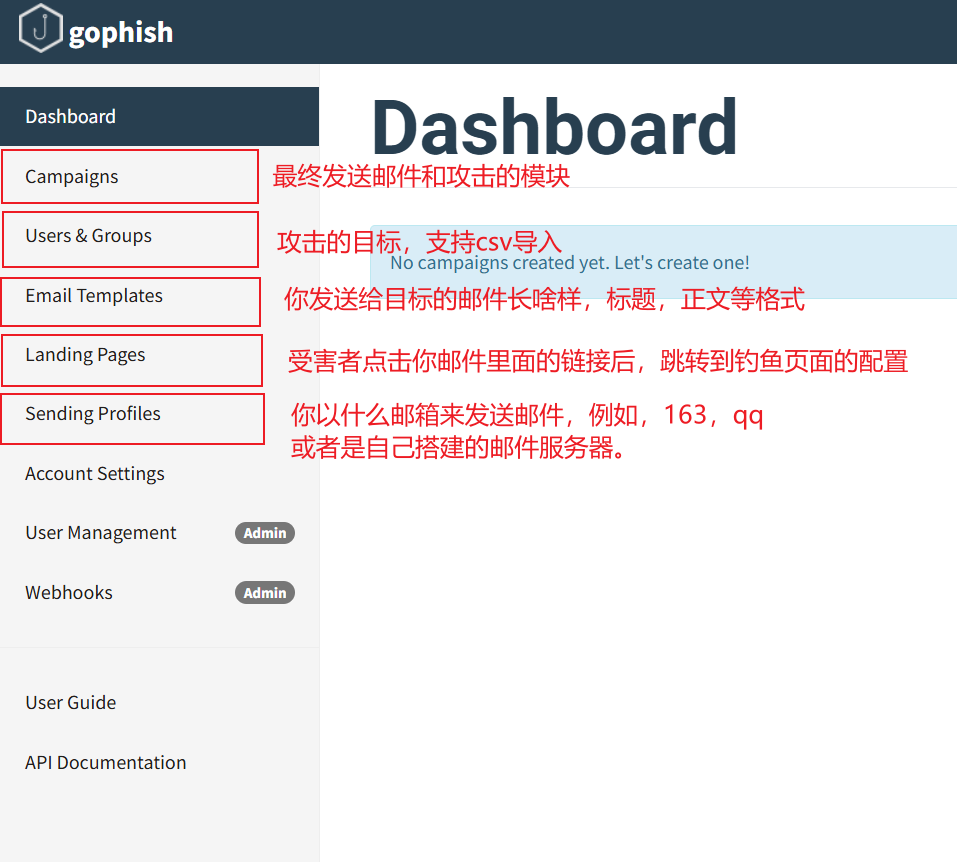
Task: Click Admin badge beside User Management
Action: coord(265,533)
